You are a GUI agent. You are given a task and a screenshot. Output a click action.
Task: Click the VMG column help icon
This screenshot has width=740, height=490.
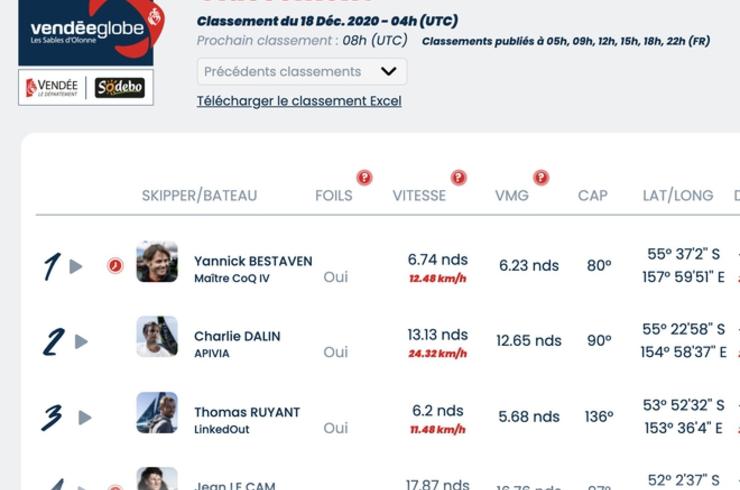pyautogui.click(x=541, y=177)
